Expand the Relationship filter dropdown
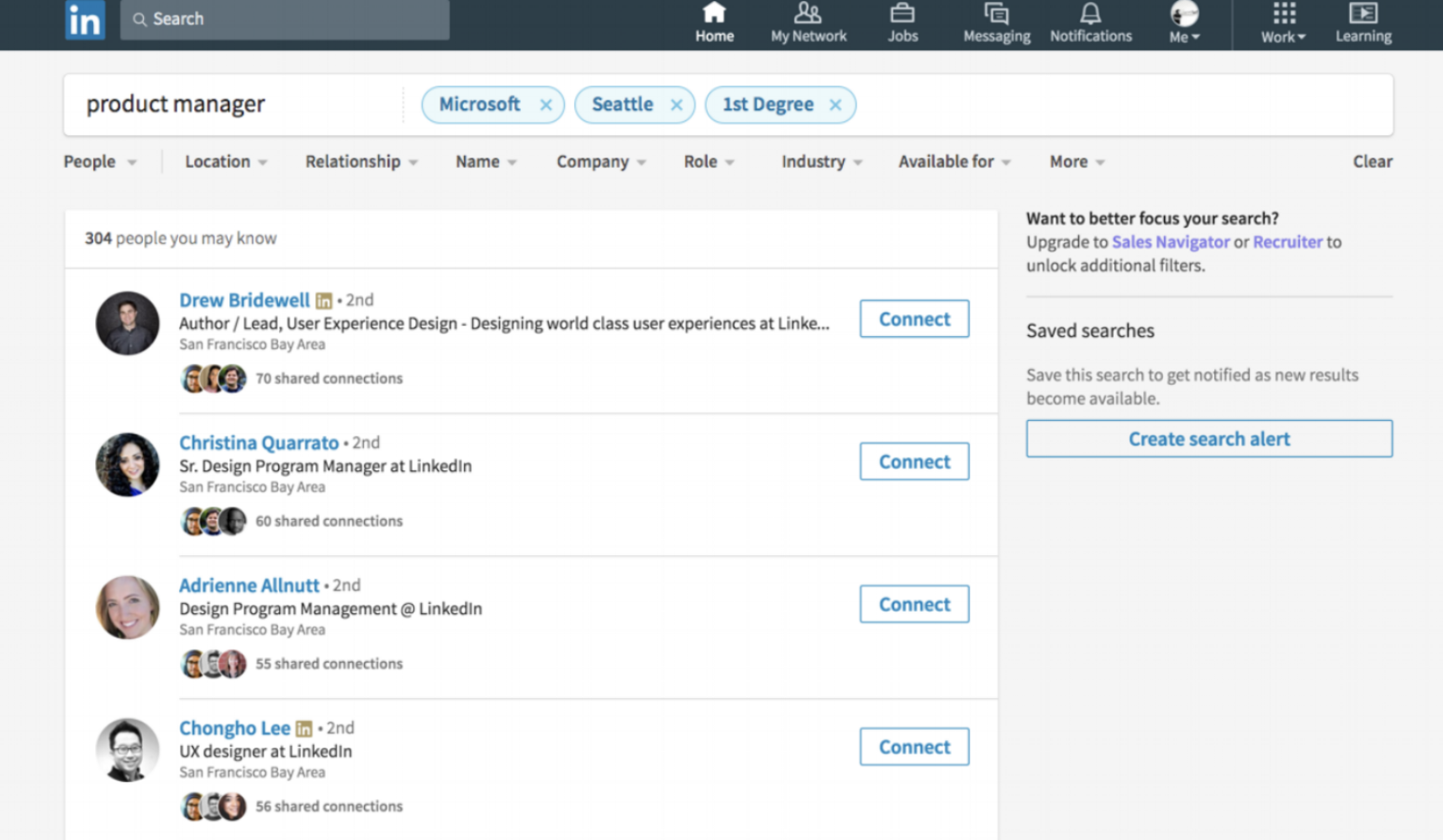Image resolution: width=1443 pixels, height=840 pixels. (361, 161)
